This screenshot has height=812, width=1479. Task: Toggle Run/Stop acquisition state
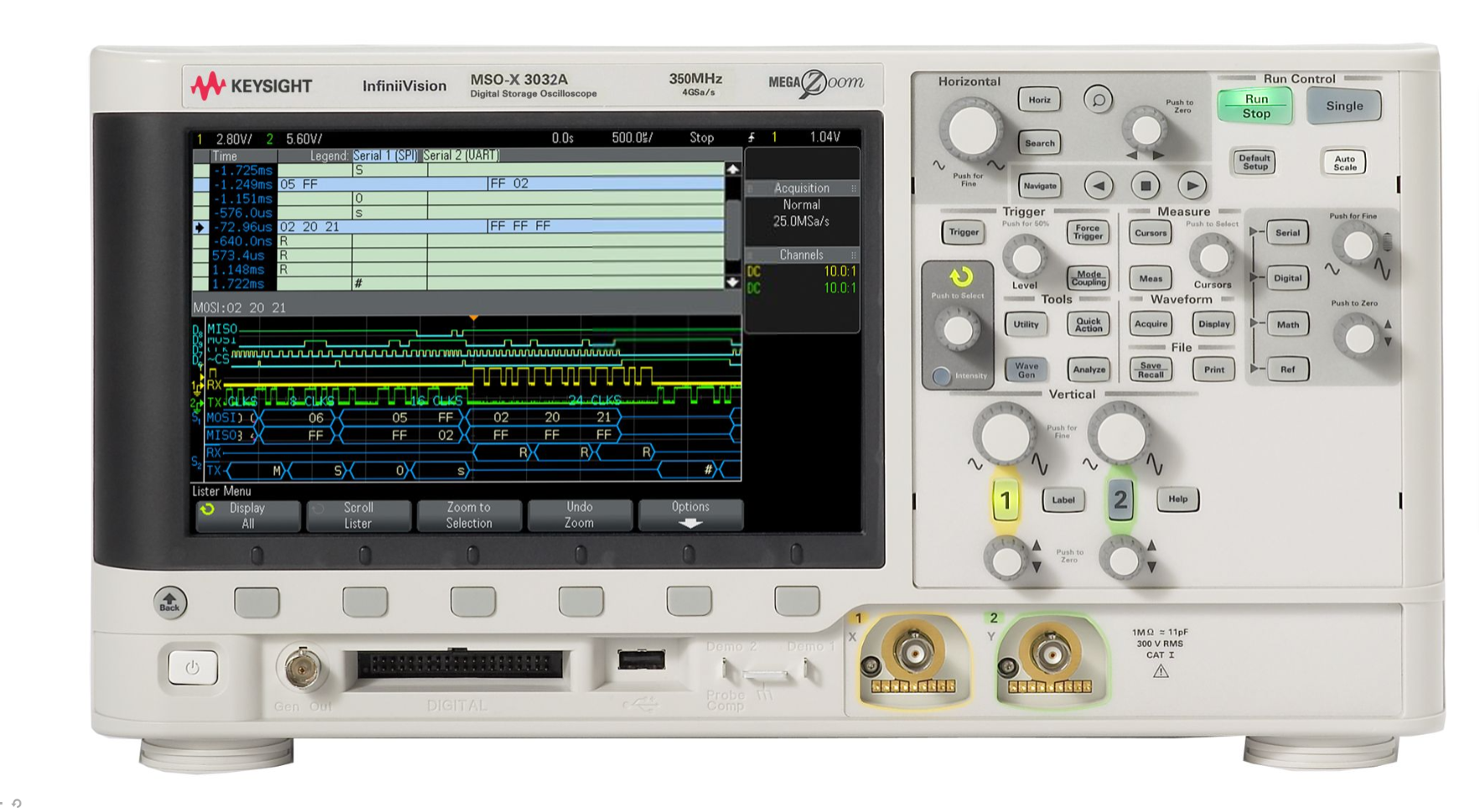(1254, 106)
